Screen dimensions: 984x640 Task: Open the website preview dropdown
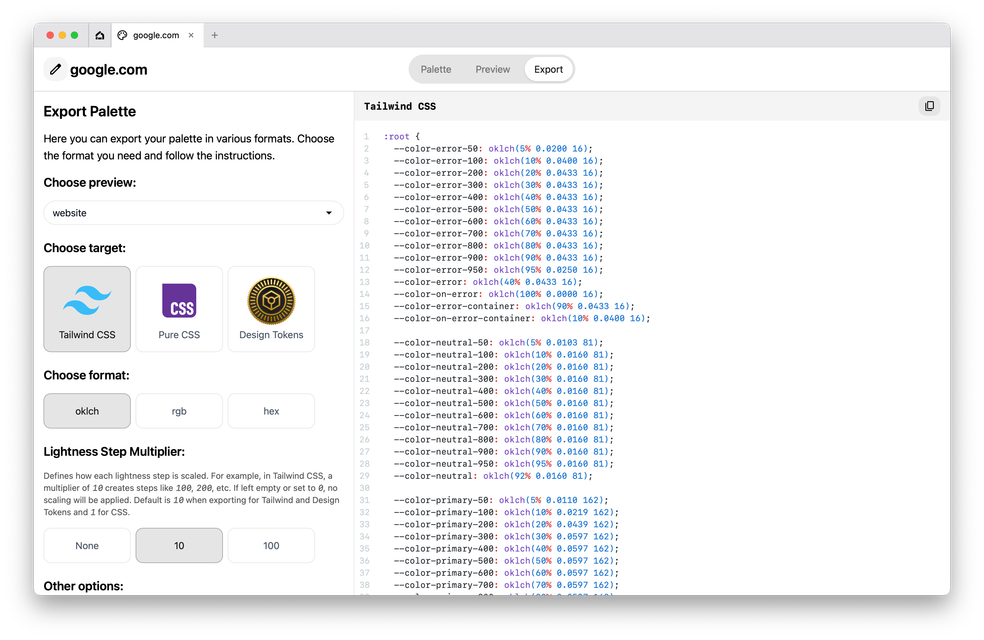(193, 213)
